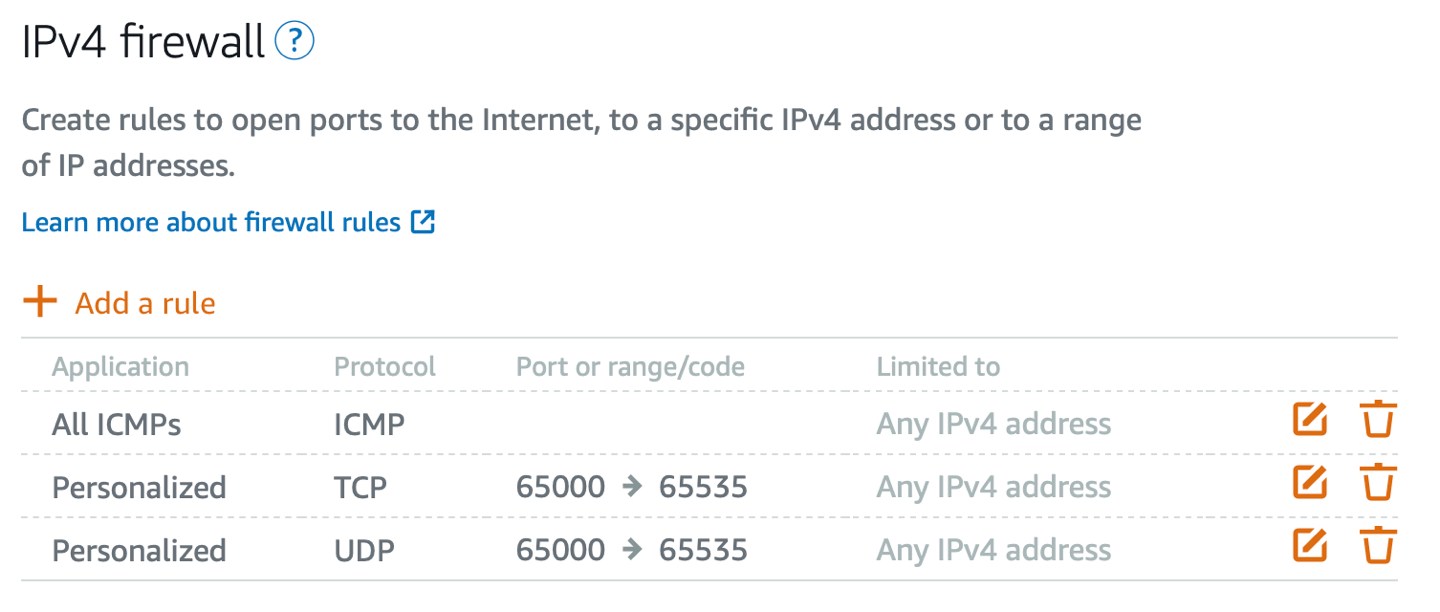The image size is (1440, 612).
Task: Click the plus icon next to Add a rule
Action: 40,301
